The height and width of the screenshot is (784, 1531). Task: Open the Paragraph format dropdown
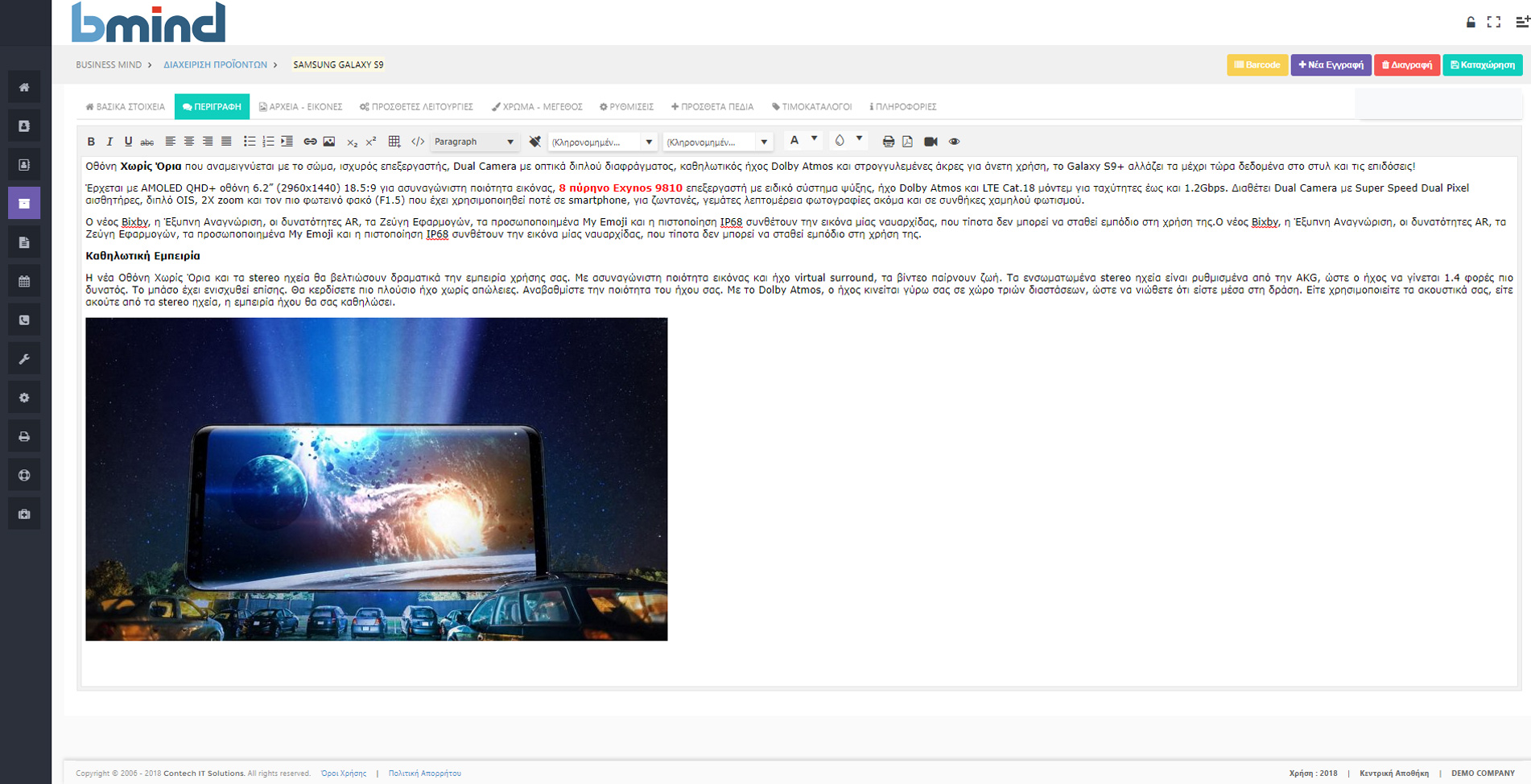click(474, 142)
